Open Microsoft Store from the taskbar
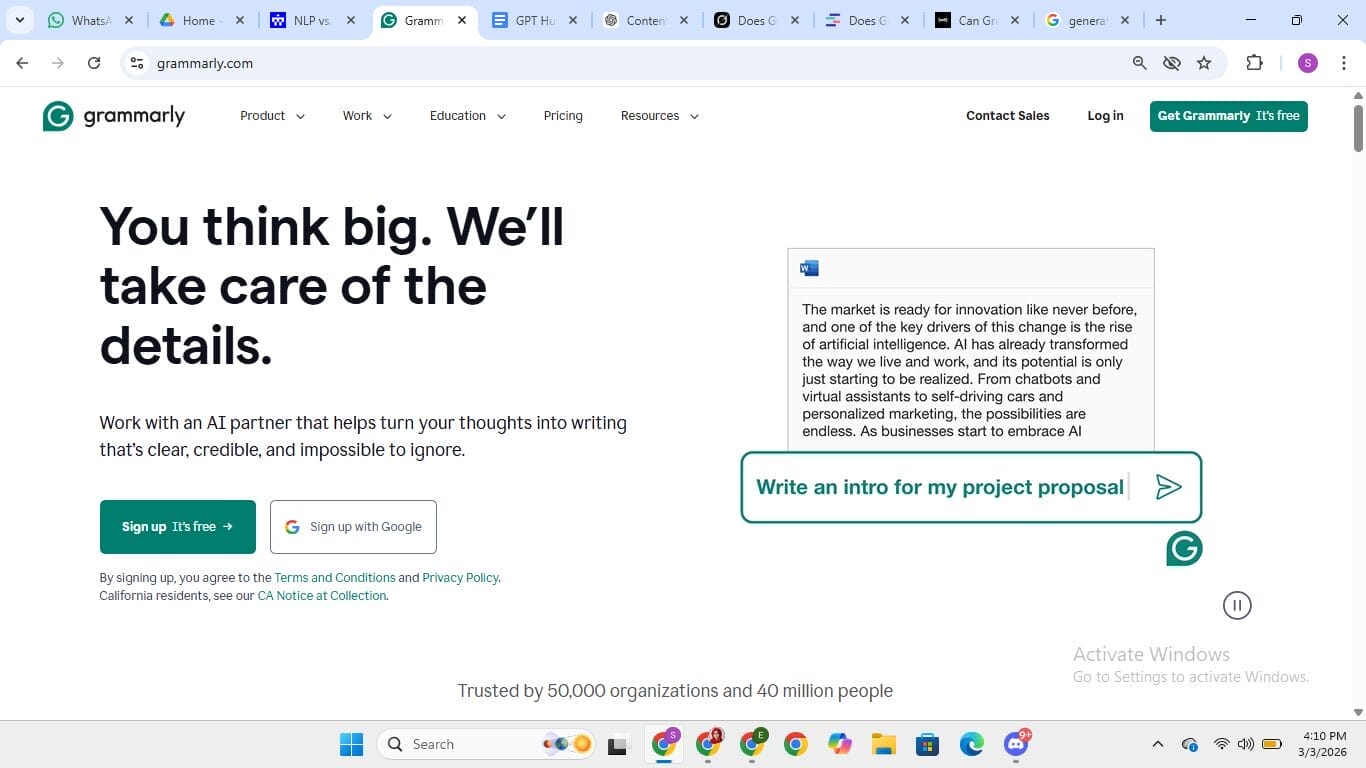This screenshot has width=1366, height=768. (928, 744)
